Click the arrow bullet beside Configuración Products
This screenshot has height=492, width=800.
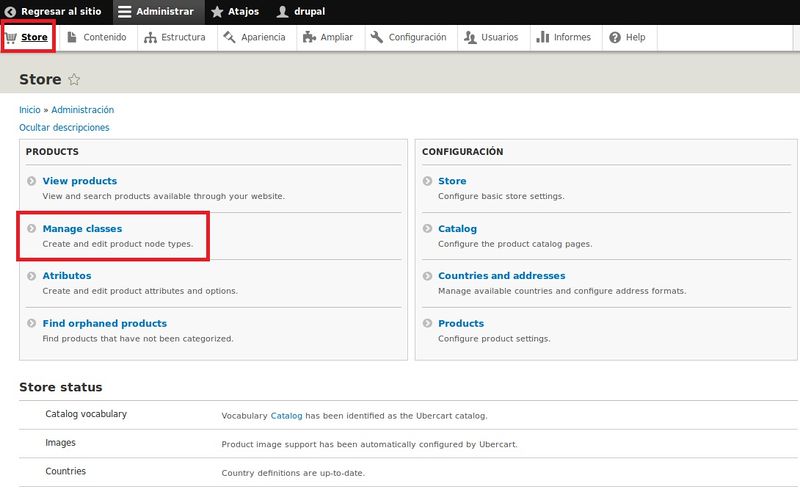coord(428,323)
